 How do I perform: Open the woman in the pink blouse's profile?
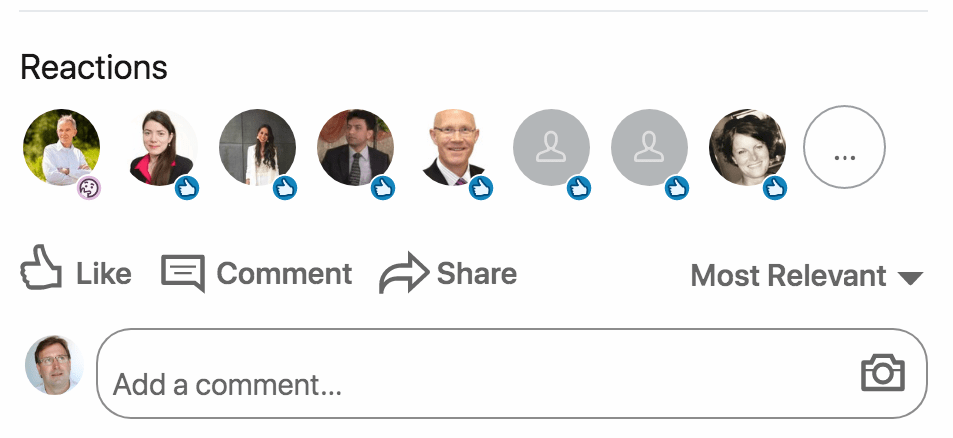pyautogui.click(x=162, y=147)
